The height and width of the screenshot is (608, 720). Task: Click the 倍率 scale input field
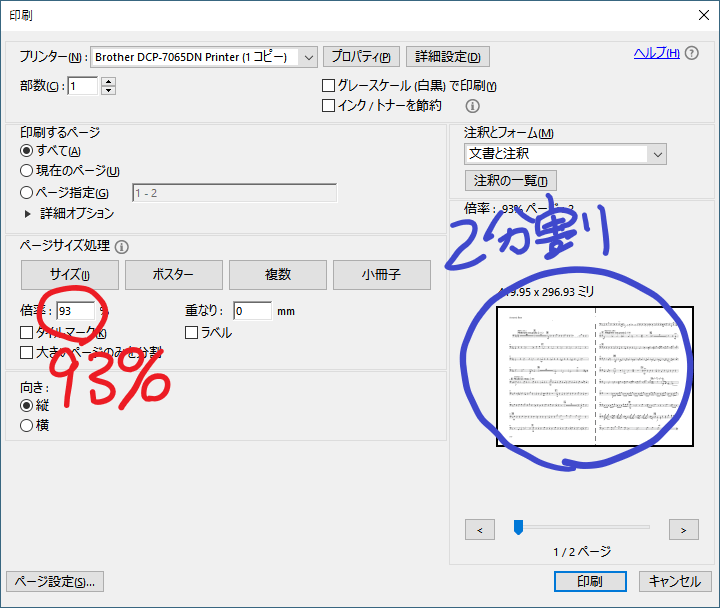76,311
